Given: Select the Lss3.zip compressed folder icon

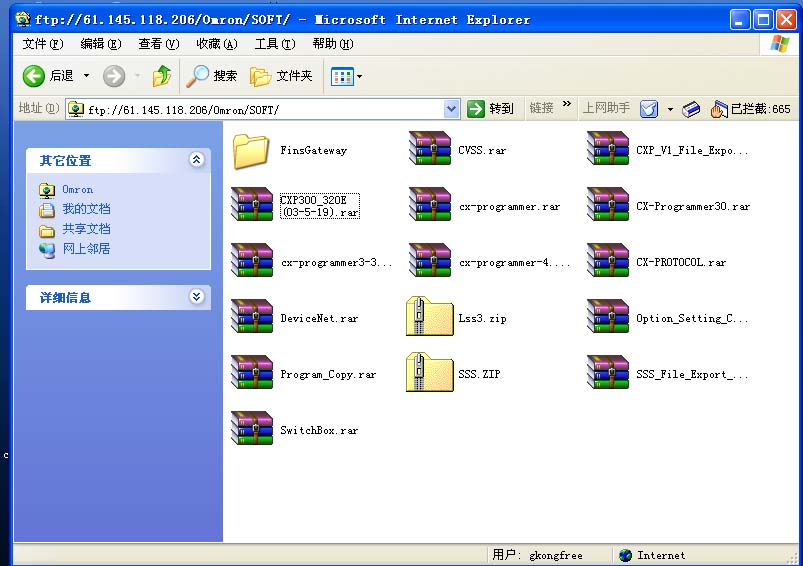Looking at the screenshot, I should pyautogui.click(x=430, y=316).
